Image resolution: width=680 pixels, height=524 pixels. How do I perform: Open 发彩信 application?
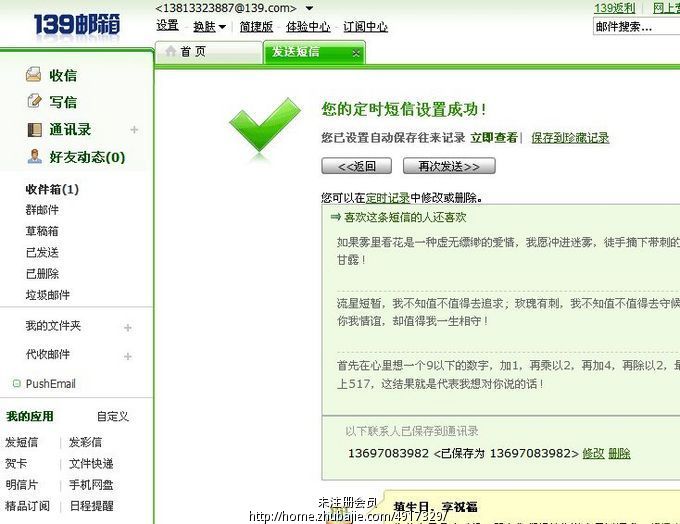click(85, 442)
